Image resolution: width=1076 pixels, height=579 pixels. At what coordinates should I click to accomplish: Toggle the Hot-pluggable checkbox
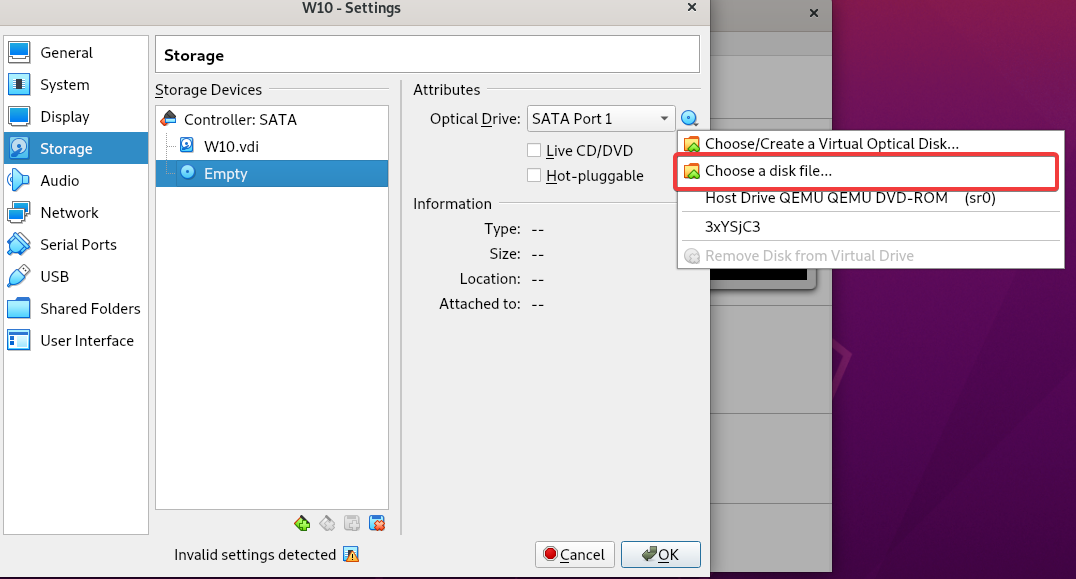[534, 175]
